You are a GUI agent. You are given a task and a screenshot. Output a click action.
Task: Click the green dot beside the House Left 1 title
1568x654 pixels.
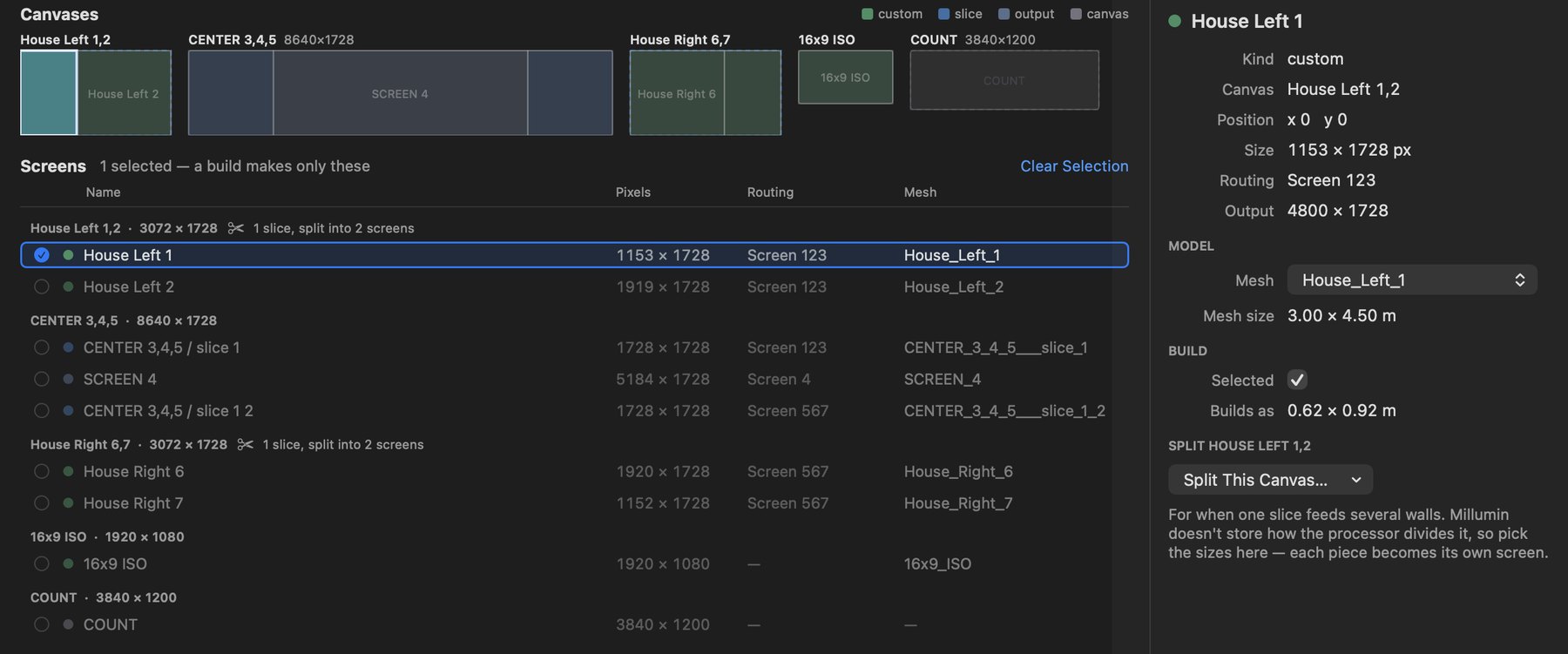click(x=1174, y=21)
